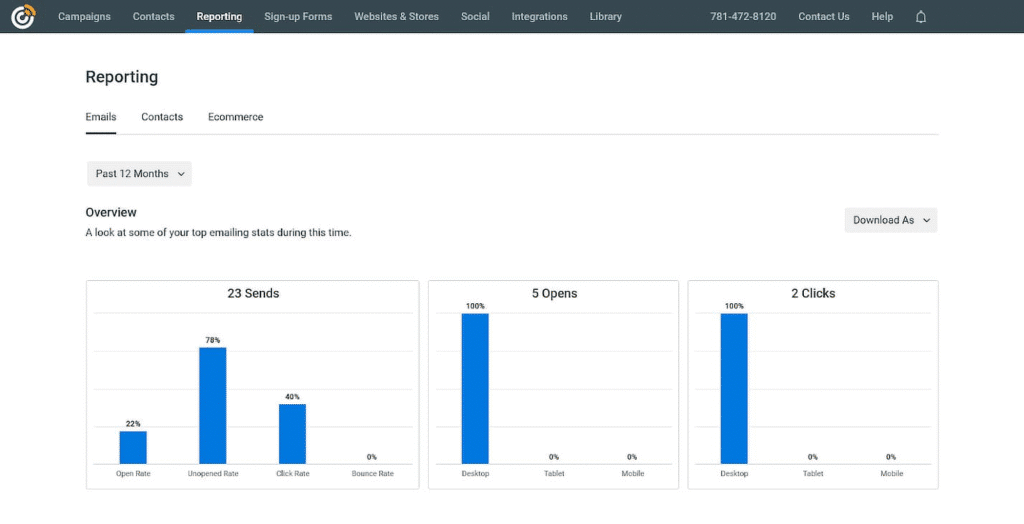Select the Emails reporting tab

tap(101, 117)
